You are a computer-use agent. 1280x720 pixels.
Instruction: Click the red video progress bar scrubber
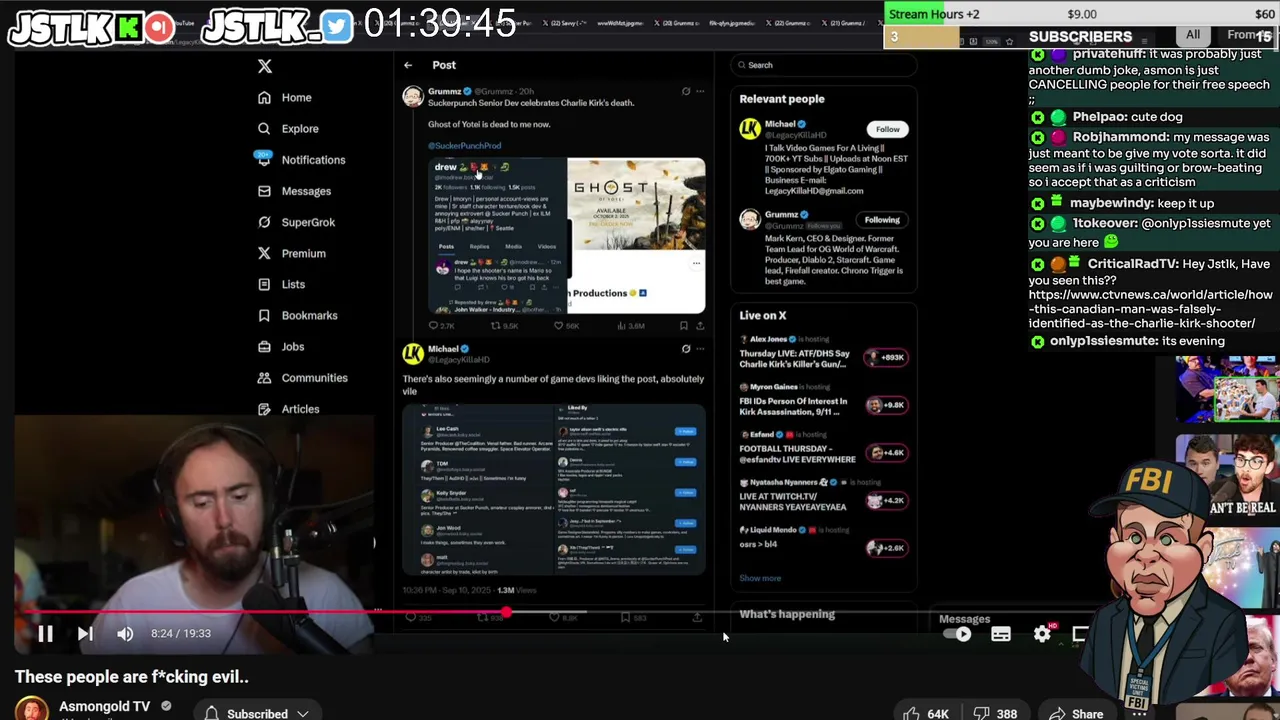click(x=506, y=612)
